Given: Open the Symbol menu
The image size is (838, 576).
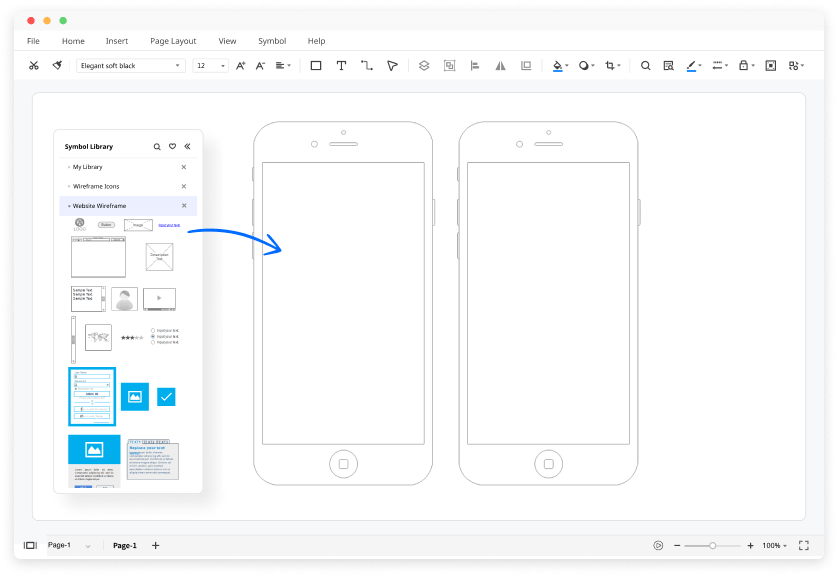Looking at the screenshot, I should pos(272,41).
